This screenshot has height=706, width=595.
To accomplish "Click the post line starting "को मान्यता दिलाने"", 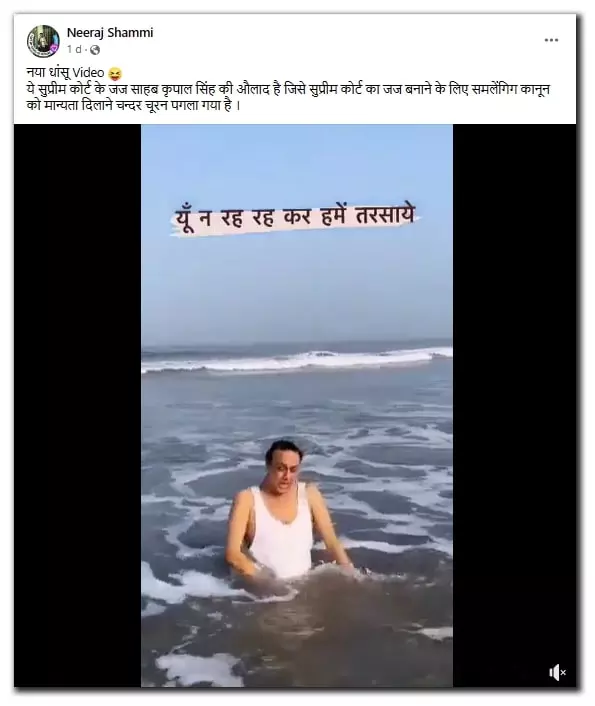I will 133,106.
